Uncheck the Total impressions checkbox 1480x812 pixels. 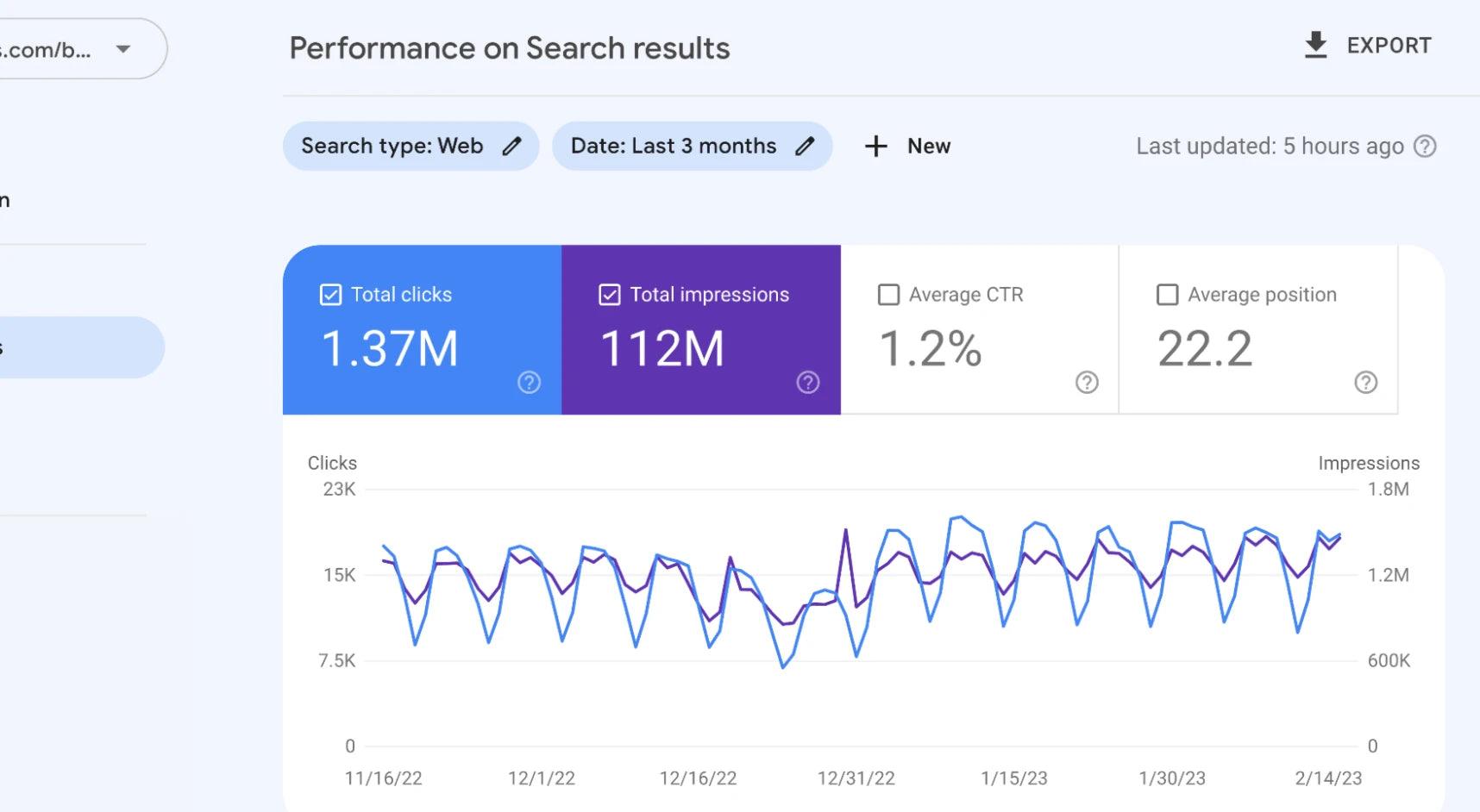[x=609, y=295]
